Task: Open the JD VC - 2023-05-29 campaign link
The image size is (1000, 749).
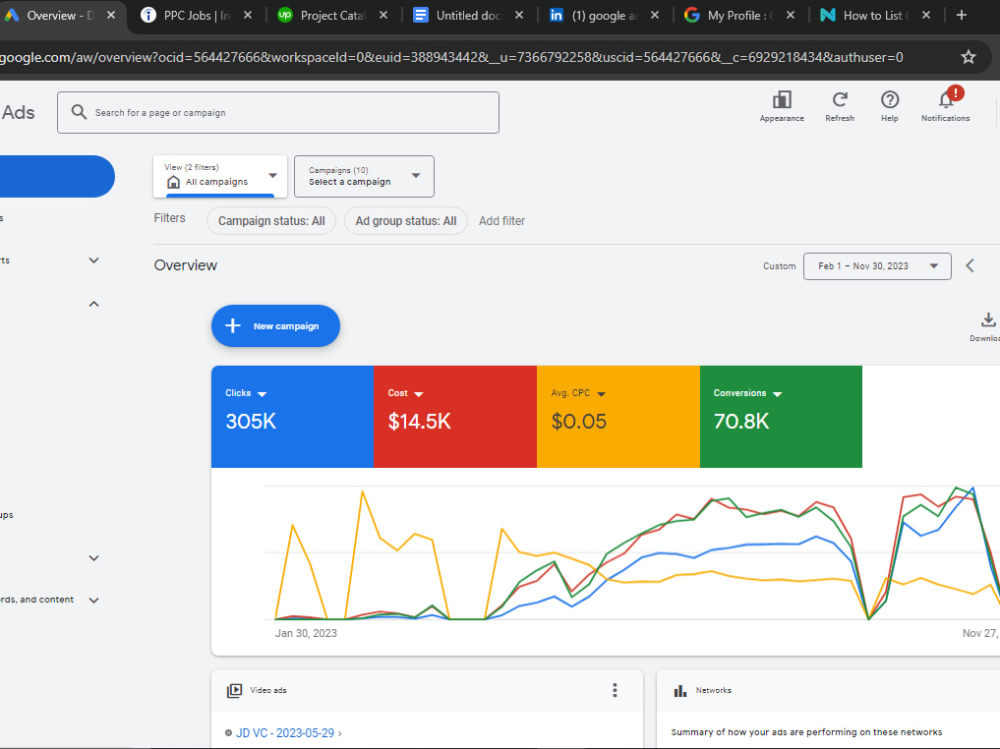Action: click(285, 733)
